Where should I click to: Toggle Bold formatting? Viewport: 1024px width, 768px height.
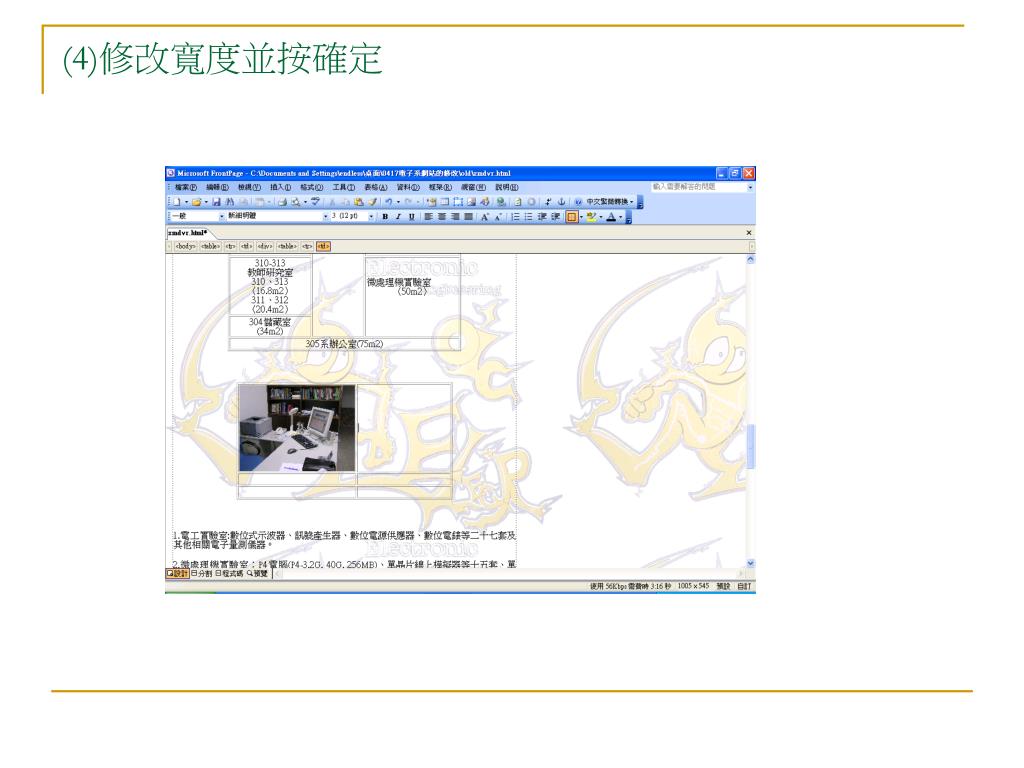[385, 216]
